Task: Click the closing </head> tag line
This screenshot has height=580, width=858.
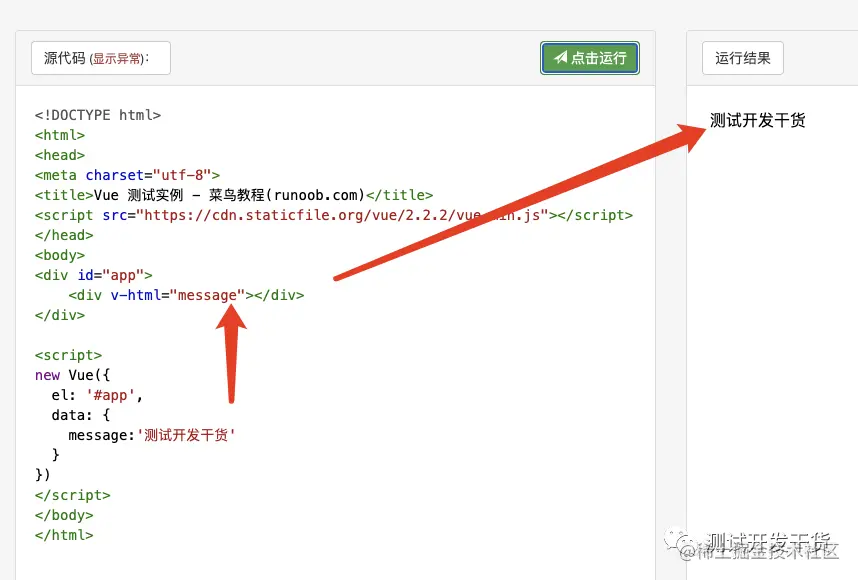Action: pos(64,235)
